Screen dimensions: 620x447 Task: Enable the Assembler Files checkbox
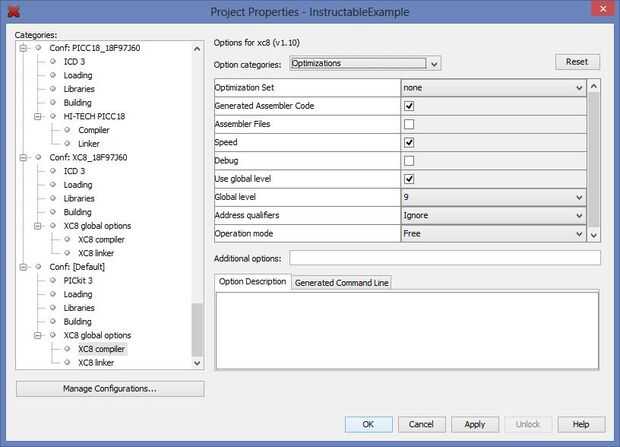(409, 124)
